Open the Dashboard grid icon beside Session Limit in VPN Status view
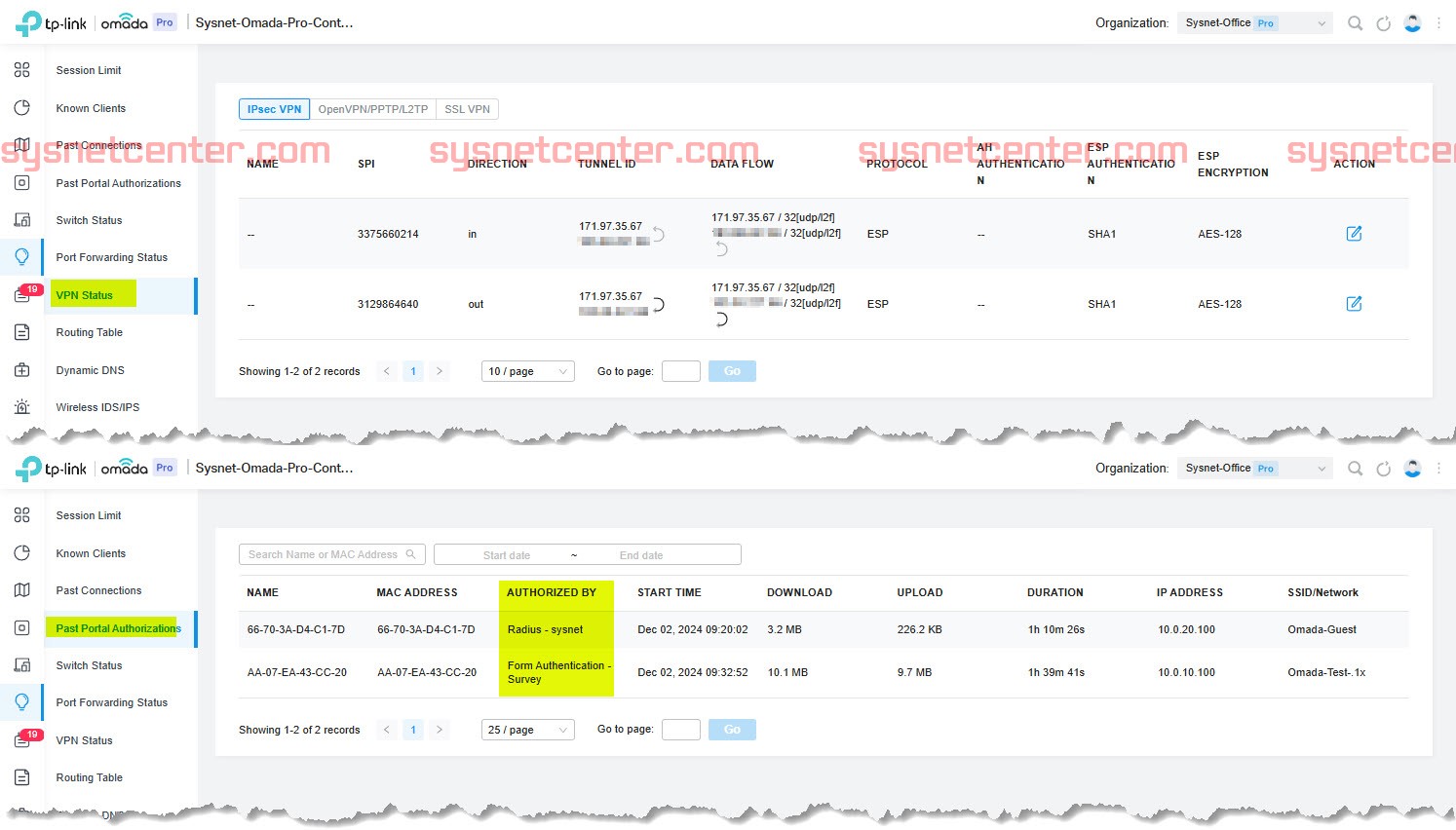This screenshot has height=830, width=1456. pyautogui.click(x=22, y=70)
